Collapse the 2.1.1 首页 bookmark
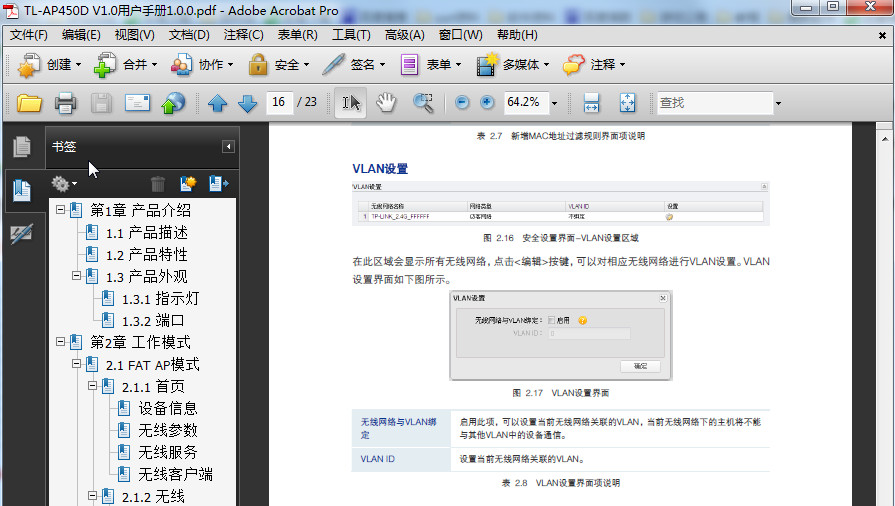Image resolution: width=895 pixels, height=506 pixels. coord(92,386)
